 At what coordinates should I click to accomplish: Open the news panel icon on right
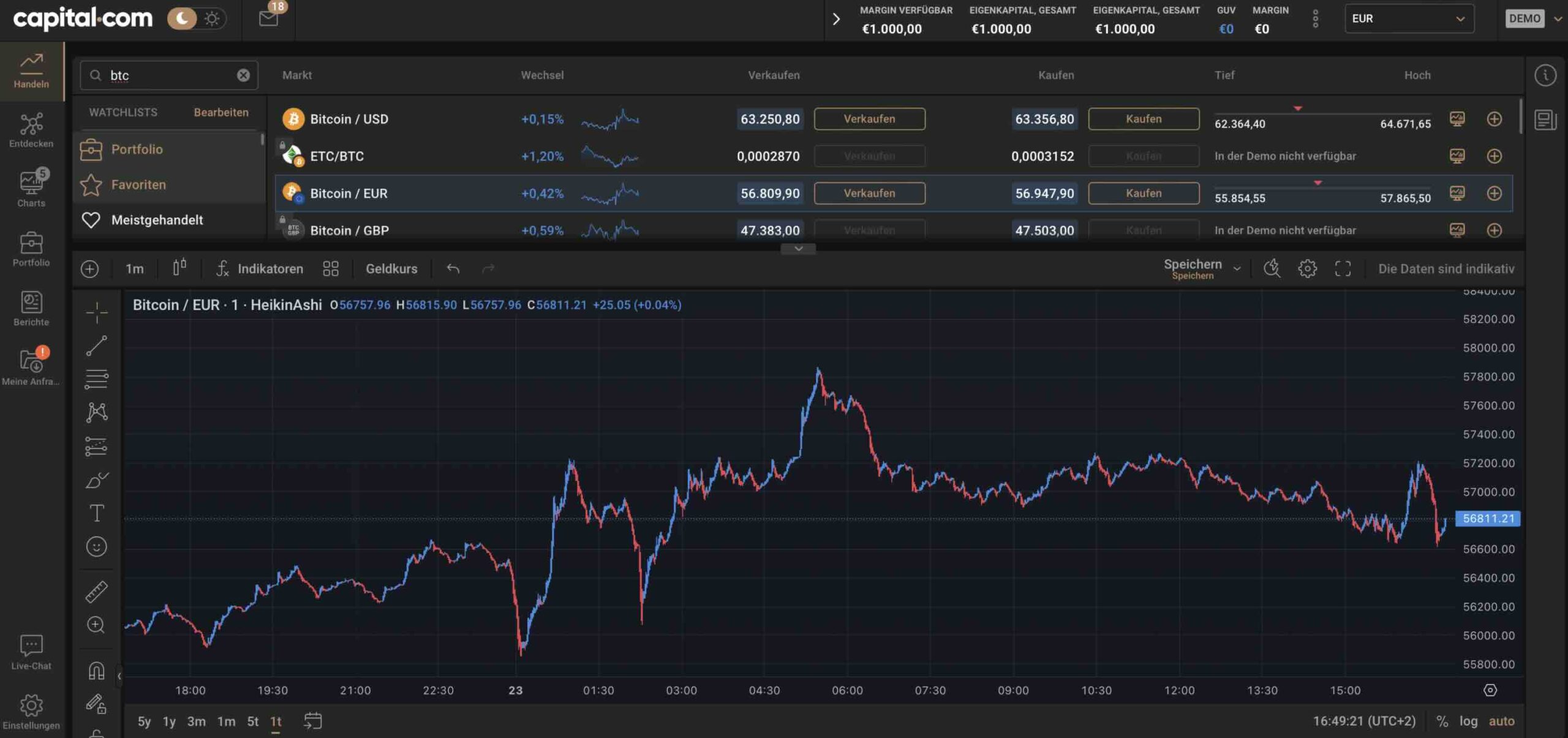[x=1545, y=119]
